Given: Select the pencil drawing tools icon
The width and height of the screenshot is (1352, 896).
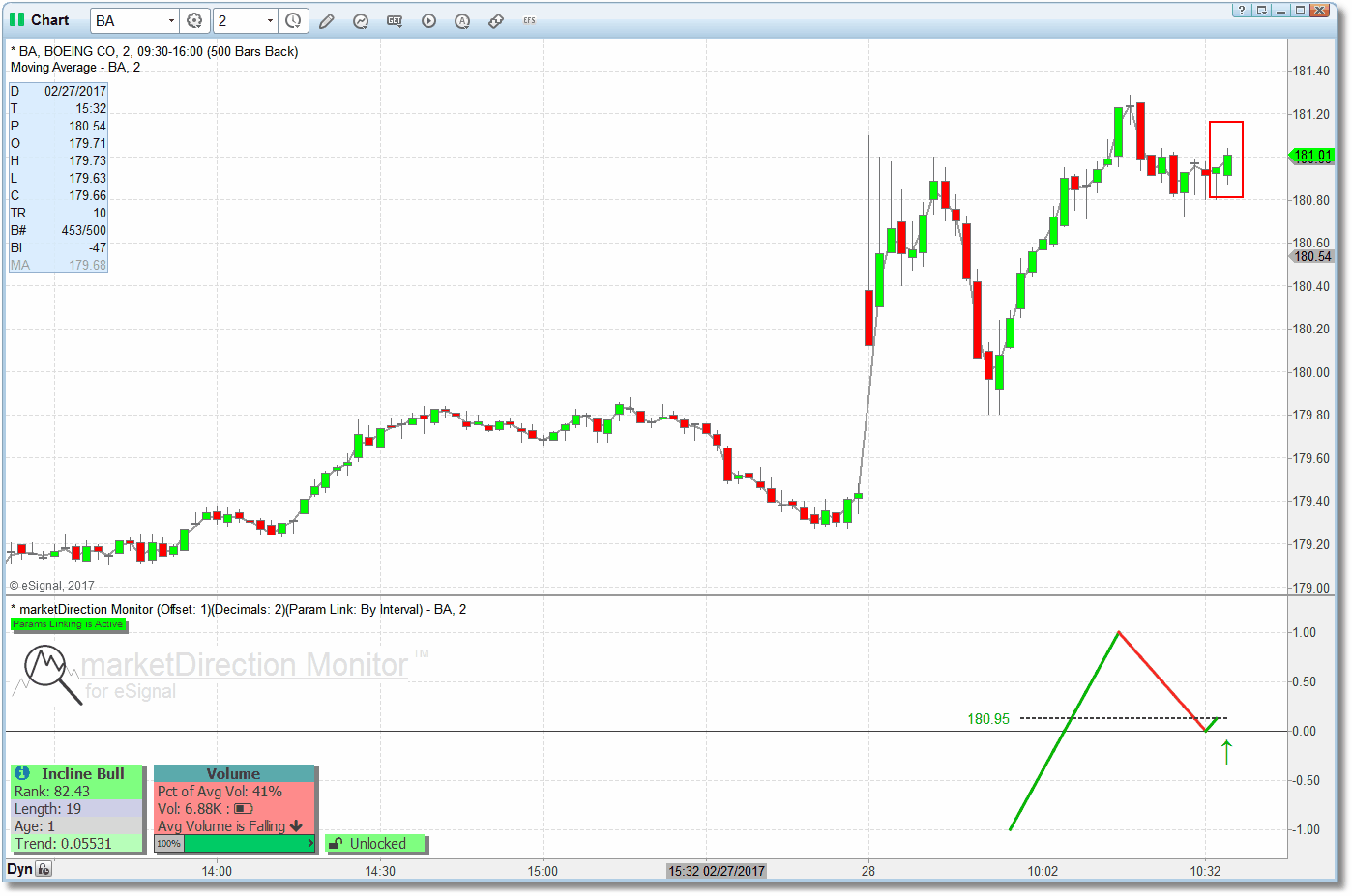Looking at the screenshot, I should pyautogui.click(x=327, y=21).
